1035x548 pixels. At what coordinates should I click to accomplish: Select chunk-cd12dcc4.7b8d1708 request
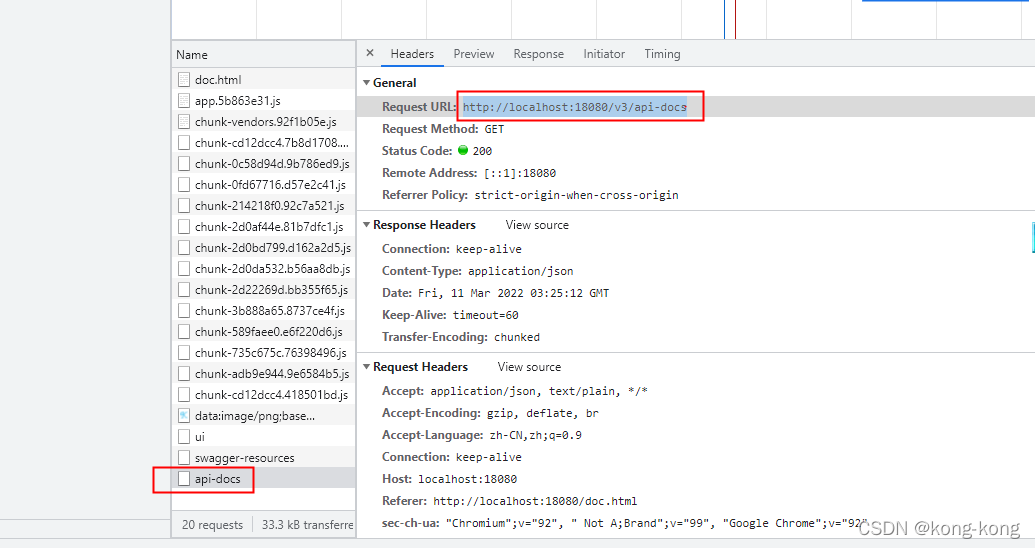[x=264, y=143]
